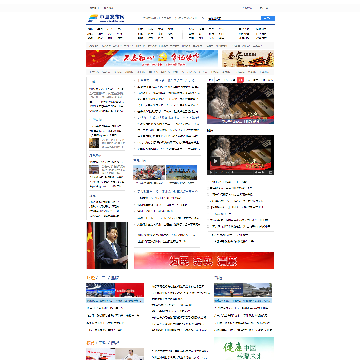Screen dimensions: 360x360
Task: Open the tan calligraphy pavilion banner
Action: click(x=248, y=59)
